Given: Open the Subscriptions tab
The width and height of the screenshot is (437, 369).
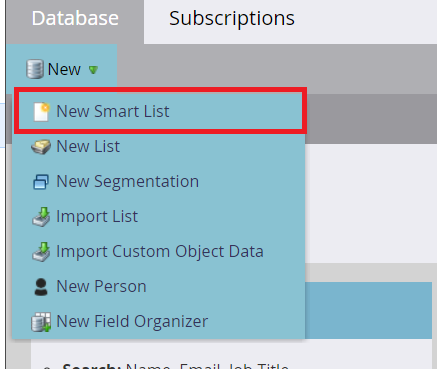Looking at the screenshot, I should pyautogui.click(x=232, y=18).
